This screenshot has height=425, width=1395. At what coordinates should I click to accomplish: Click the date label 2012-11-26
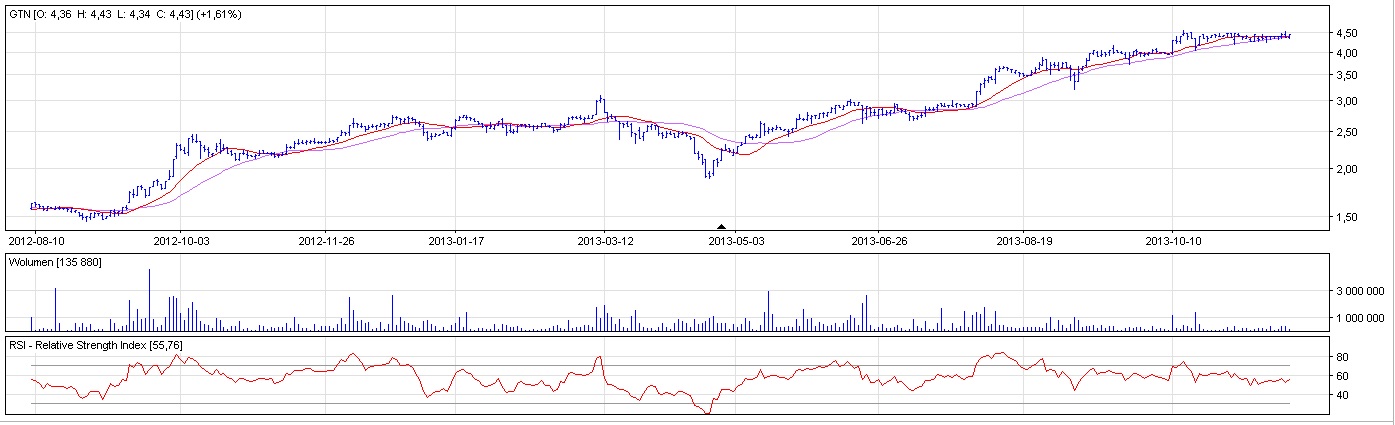[327, 241]
